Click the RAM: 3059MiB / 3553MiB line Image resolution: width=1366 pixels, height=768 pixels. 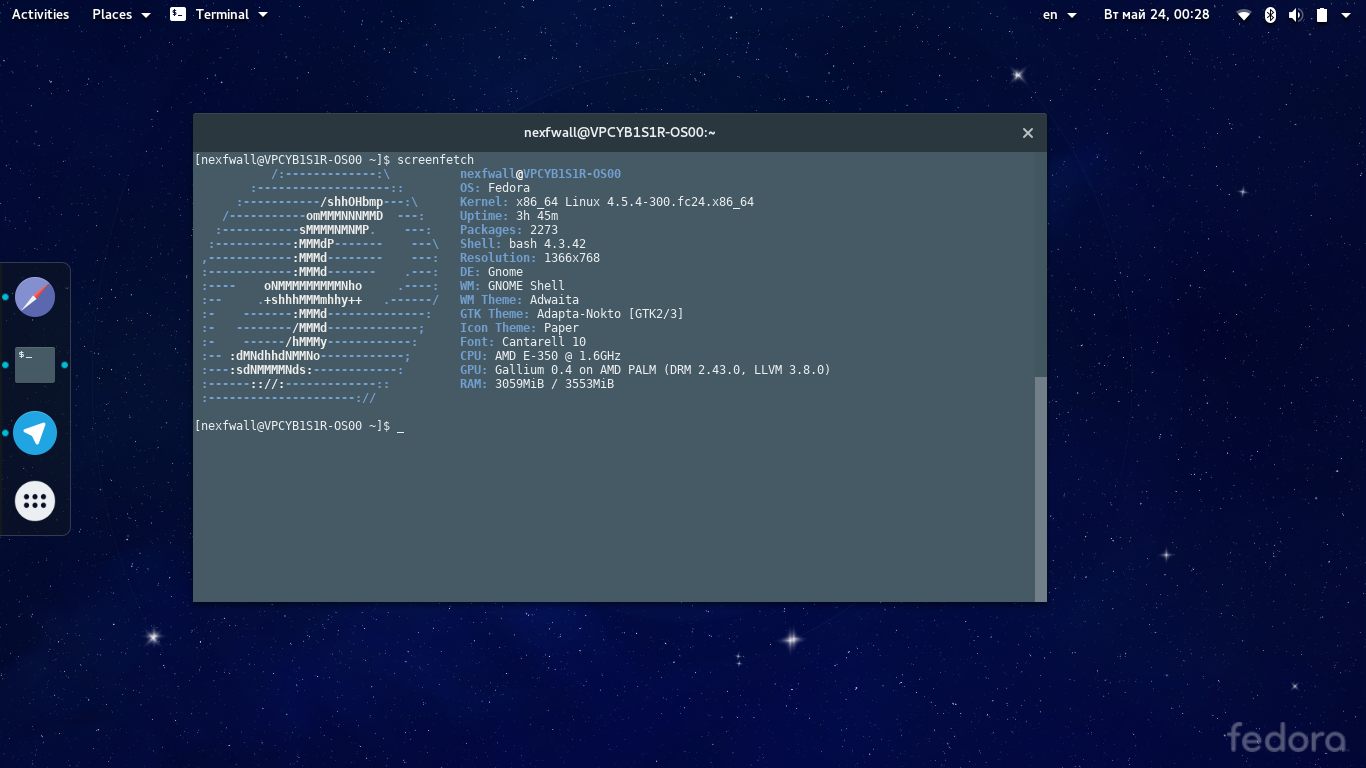(x=537, y=384)
